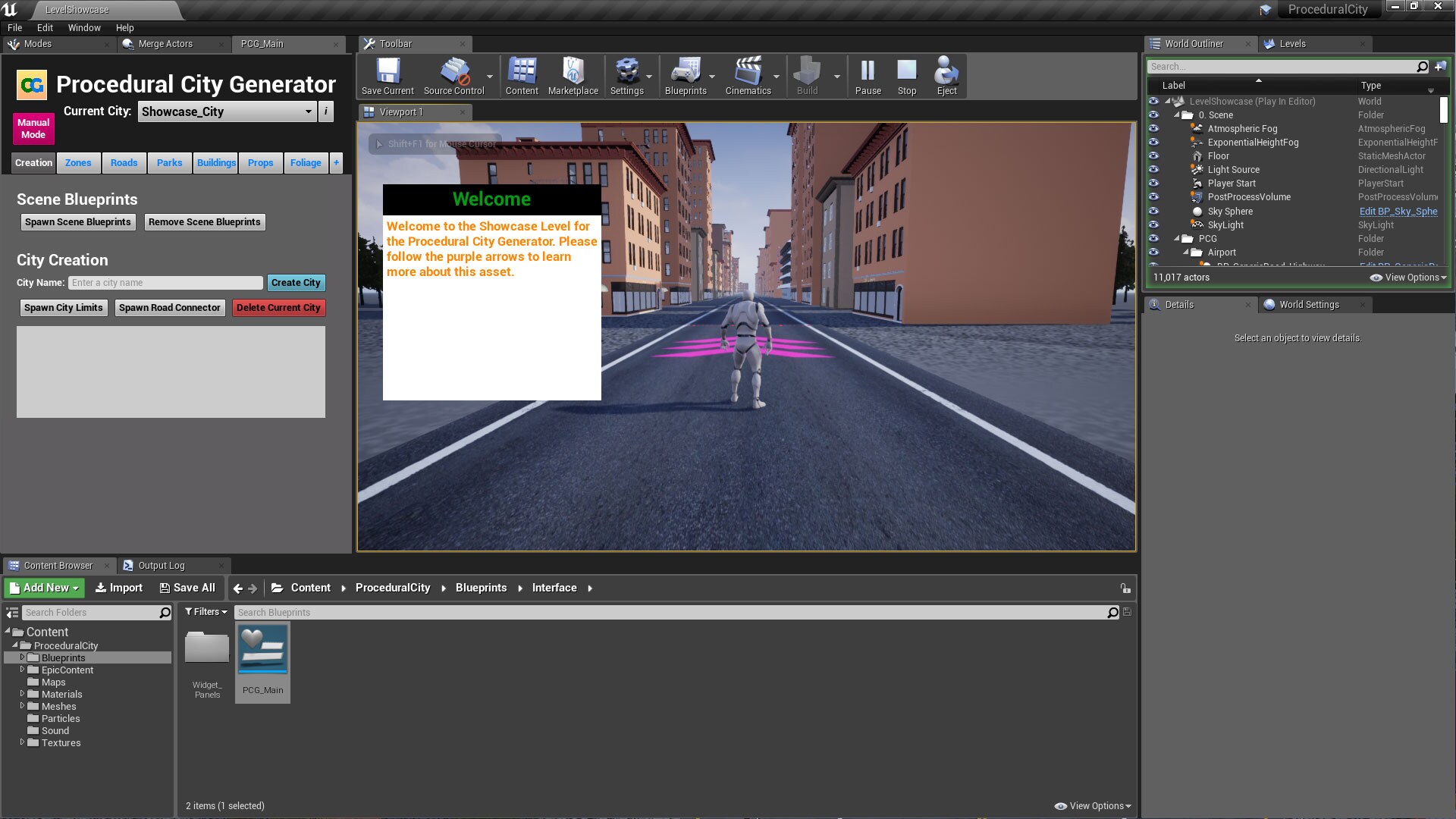Viewport: 1456px width, 819px height.
Task: Click the Edit BP_Sky_Sphere link
Action: (x=1398, y=212)
